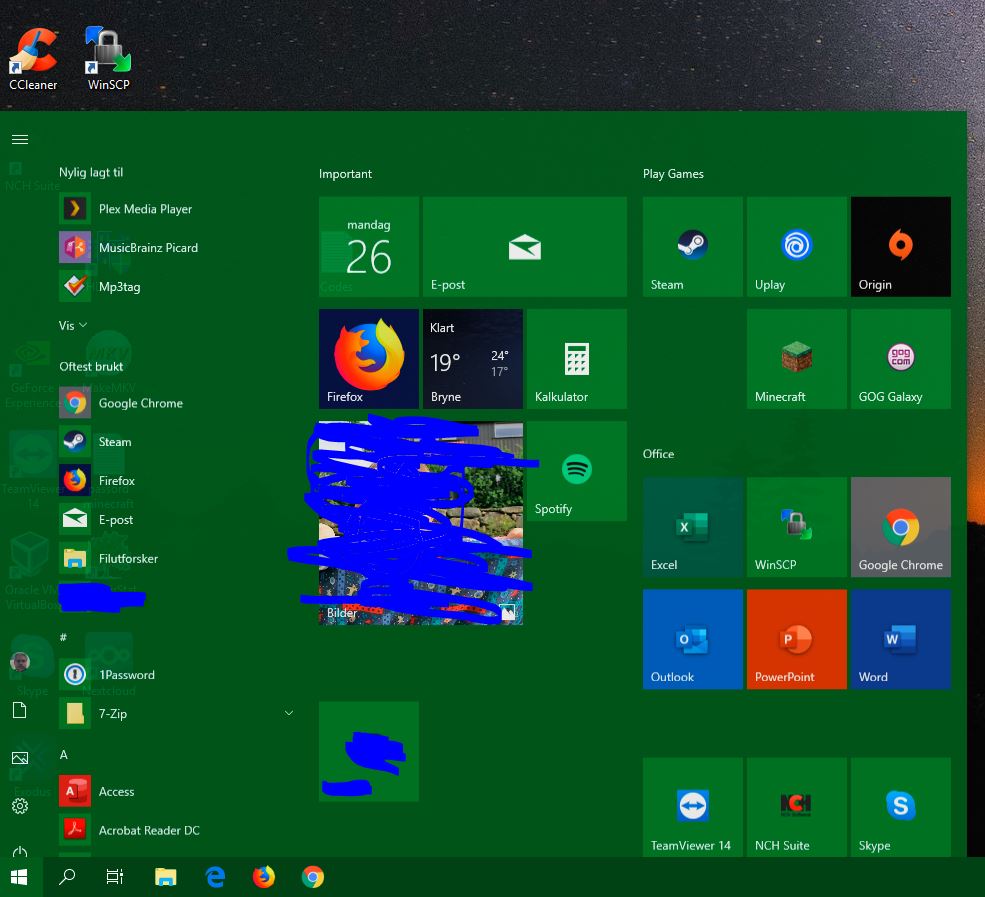Open MusicBrainz Picard in the app list
The image size is (985, 897).
pos(176,247)
